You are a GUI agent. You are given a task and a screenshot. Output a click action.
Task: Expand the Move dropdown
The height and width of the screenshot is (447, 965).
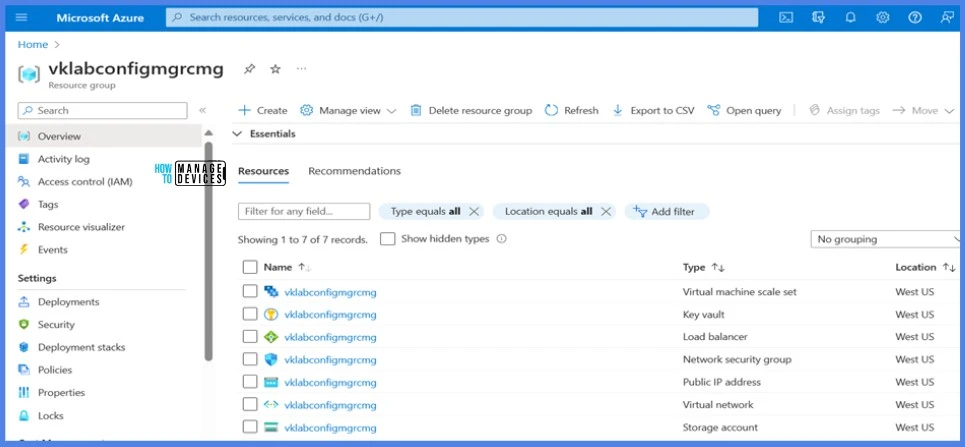point(923,110)
